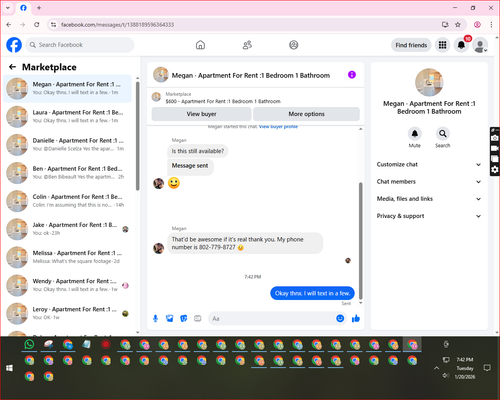Screen dimensions: 500x400
Task: Record a voice clip microphone icon
Action: coord(155,319)
